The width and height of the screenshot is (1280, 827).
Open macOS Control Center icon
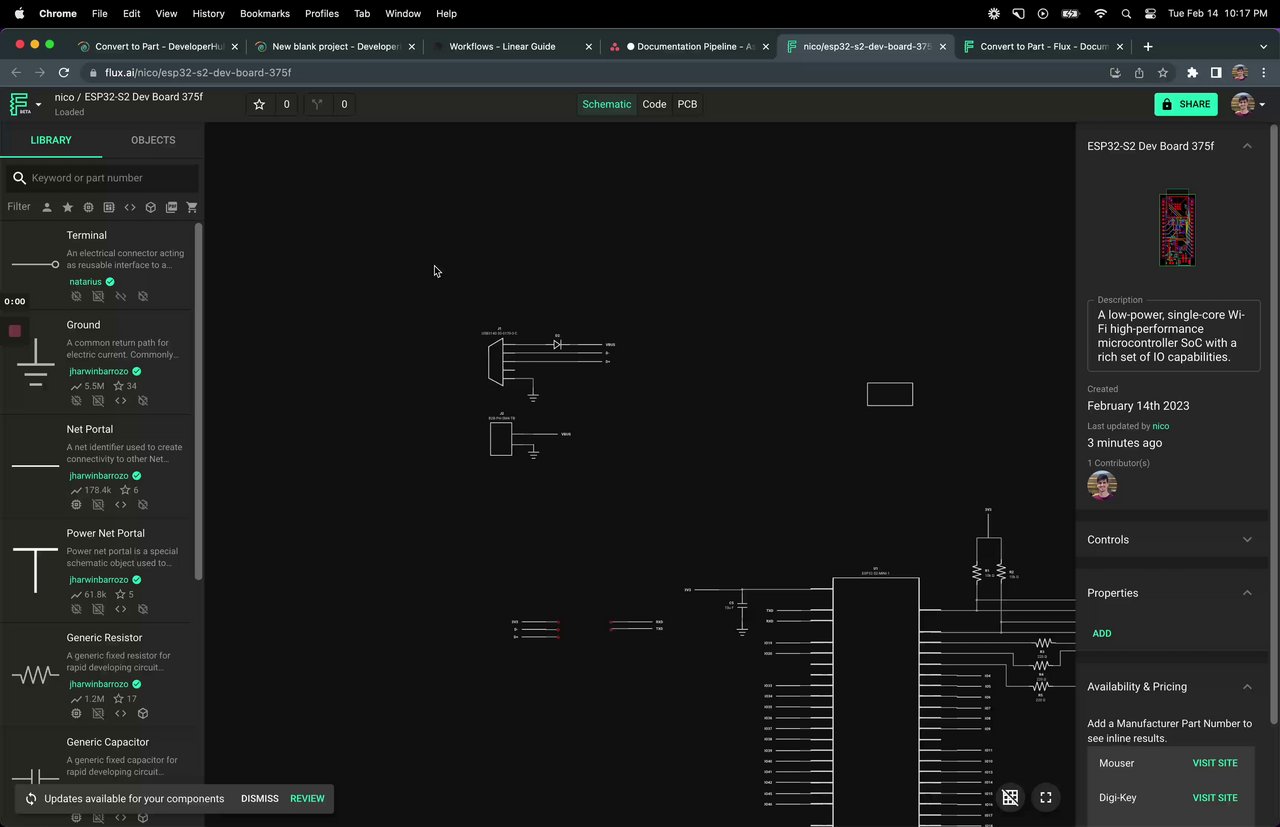coord(1150,14)
